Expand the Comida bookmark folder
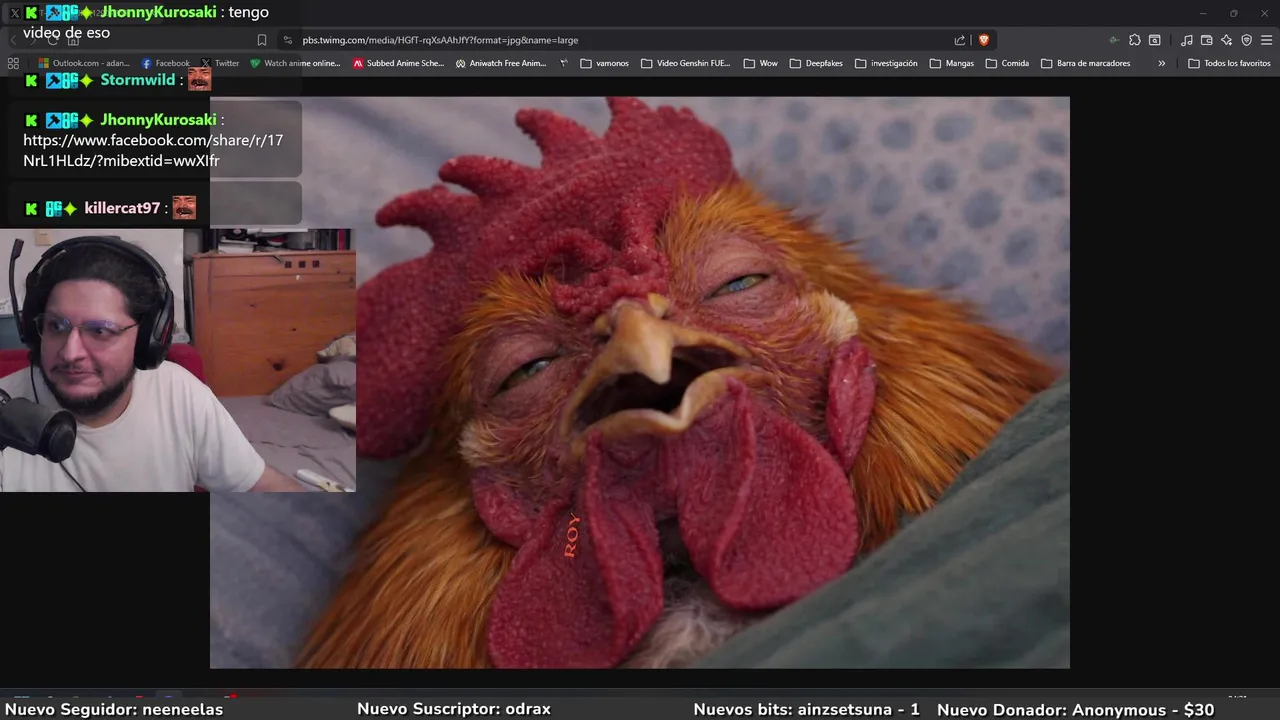This screenshot has height=720, width=1280. click(x=1007, y=63)
